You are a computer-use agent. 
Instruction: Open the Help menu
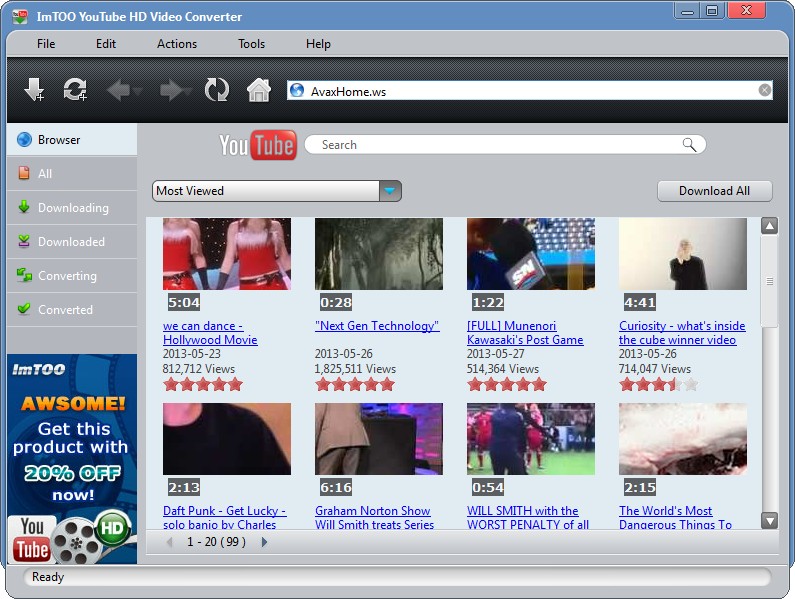pyautogui.click(x=318, y=44)
